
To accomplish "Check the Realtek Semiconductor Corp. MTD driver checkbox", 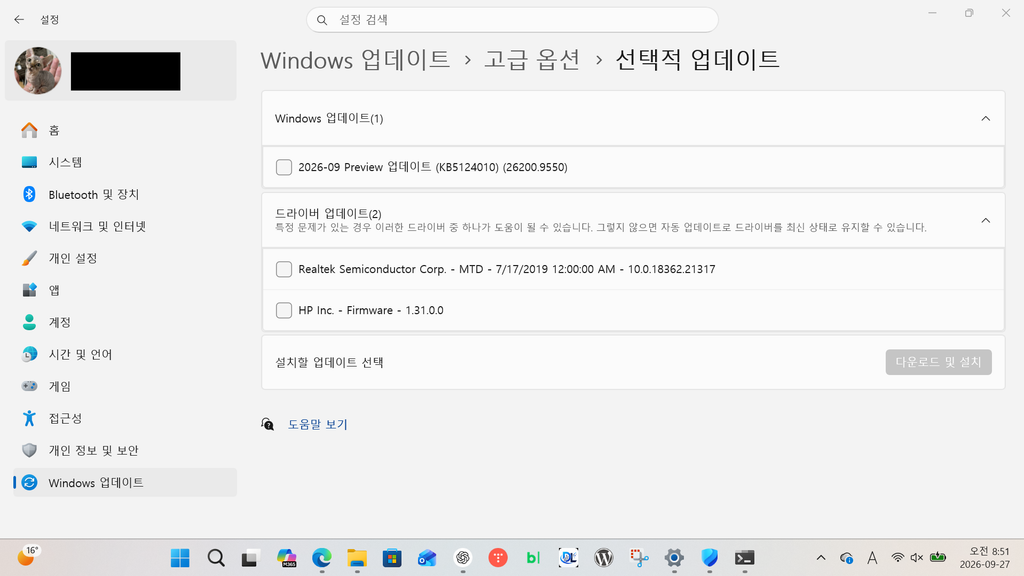I will click(x=284, y=269).
